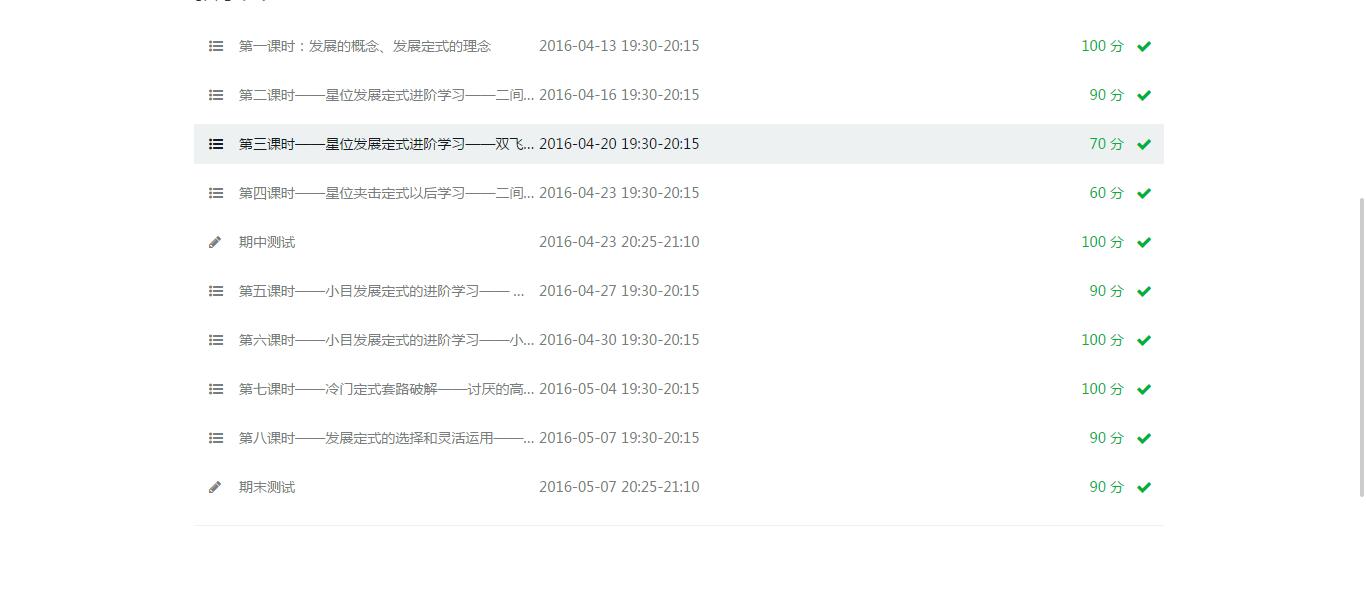This screenshot has width=1366, height=599.
Task: Click the pencil icon next to 期中测试
Action: pos(215,242)
